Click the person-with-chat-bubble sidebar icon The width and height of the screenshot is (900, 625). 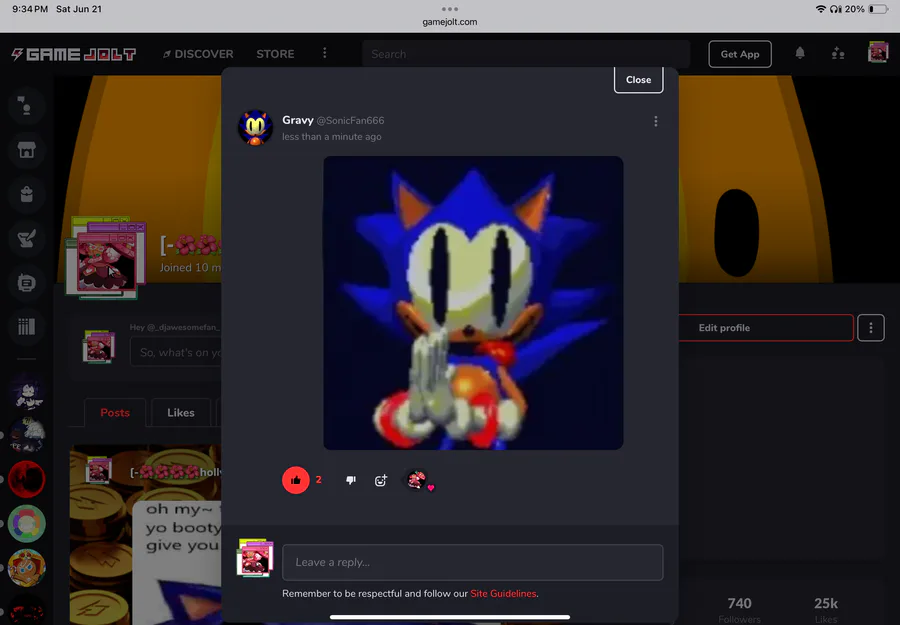tap(26, 106)
